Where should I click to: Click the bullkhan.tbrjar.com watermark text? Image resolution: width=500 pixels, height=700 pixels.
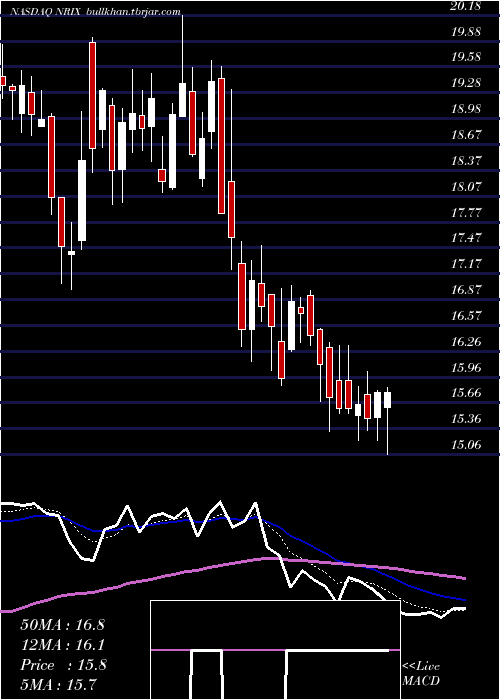click(x=131, y=12)
